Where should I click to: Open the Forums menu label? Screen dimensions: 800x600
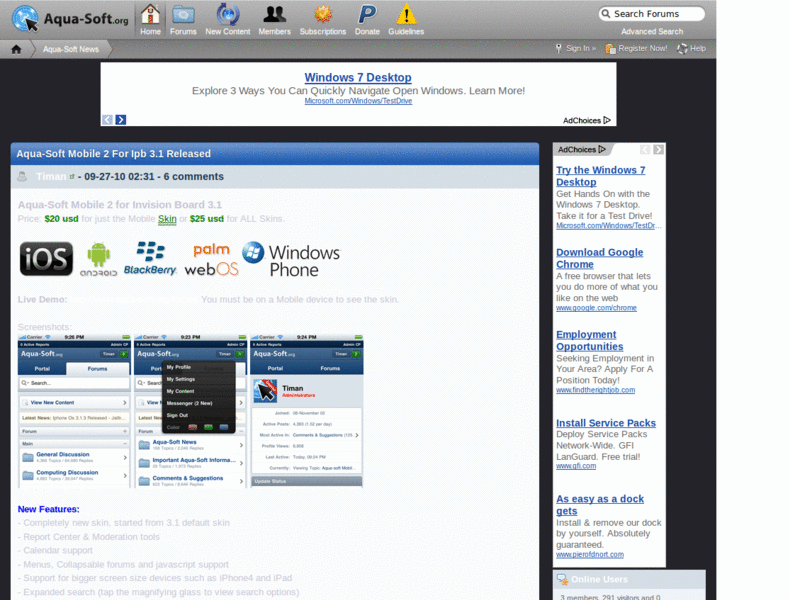[x=183, y=32]
